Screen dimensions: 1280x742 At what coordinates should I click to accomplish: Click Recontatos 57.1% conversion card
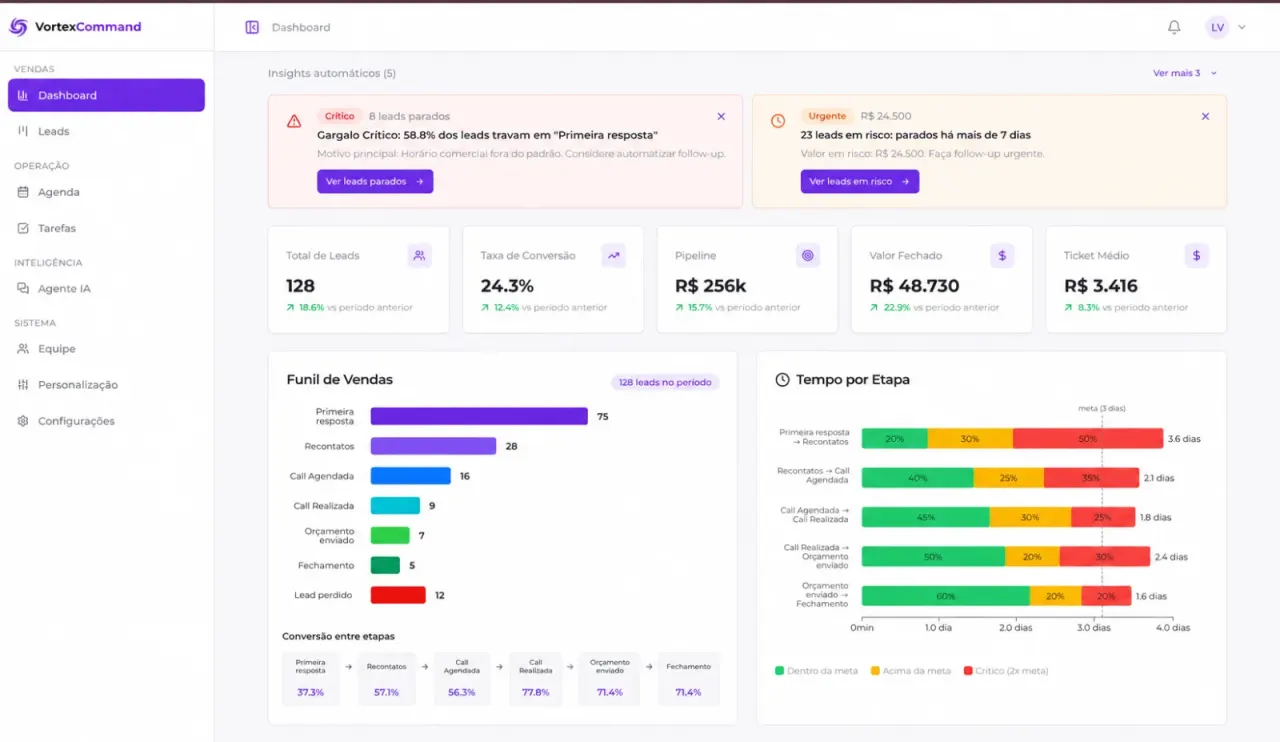tap(387, 679)
